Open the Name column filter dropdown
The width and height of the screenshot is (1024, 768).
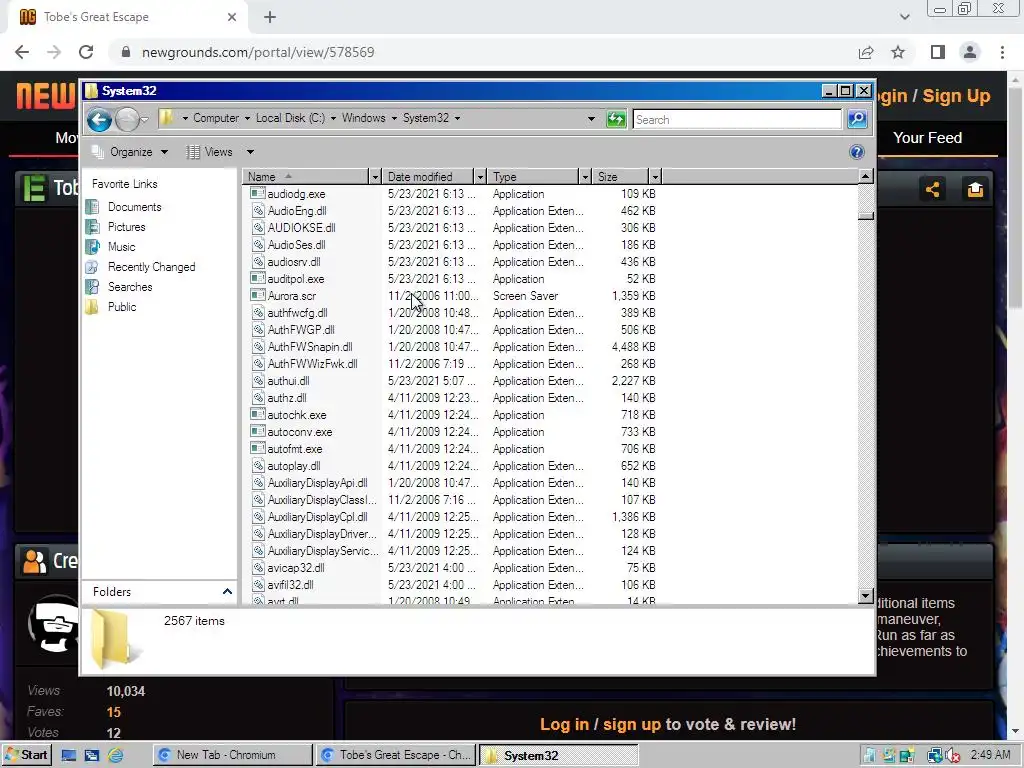click(375, 177)
